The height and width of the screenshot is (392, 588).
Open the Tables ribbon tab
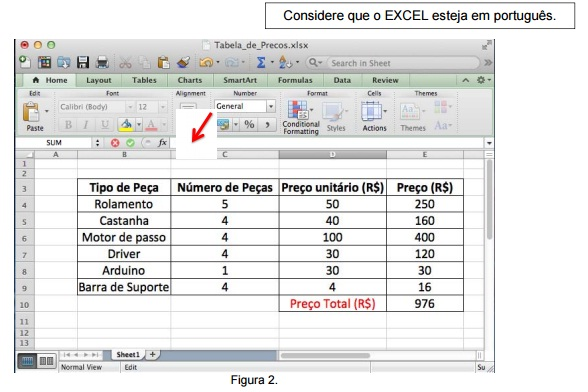pyautogui.click(x=144, y=80)
